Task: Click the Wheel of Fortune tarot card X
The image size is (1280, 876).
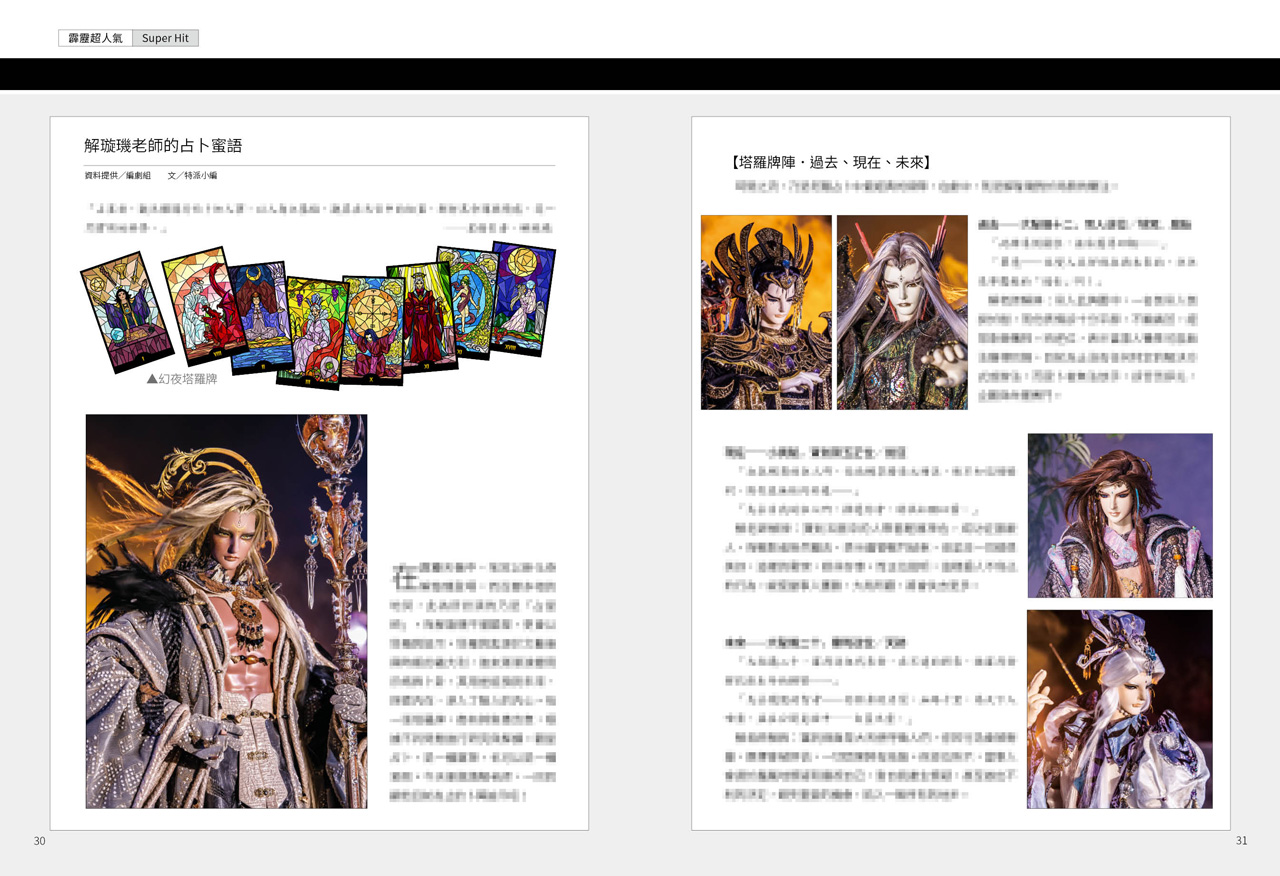Action: coord(372,329)
